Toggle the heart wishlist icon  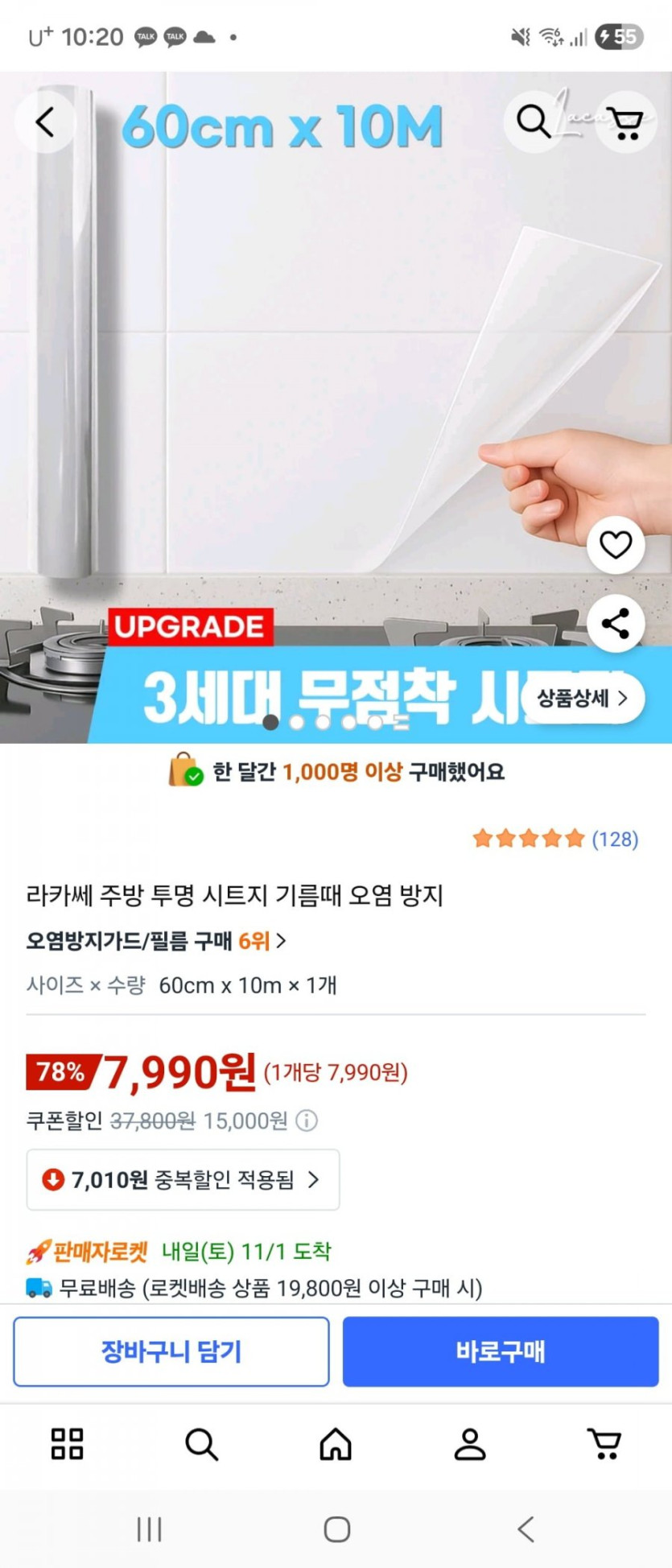coord(616,545)
